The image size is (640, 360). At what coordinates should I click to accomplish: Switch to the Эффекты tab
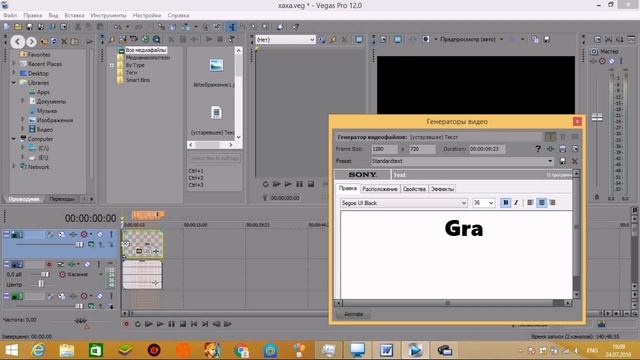click(x=442, y=189)
